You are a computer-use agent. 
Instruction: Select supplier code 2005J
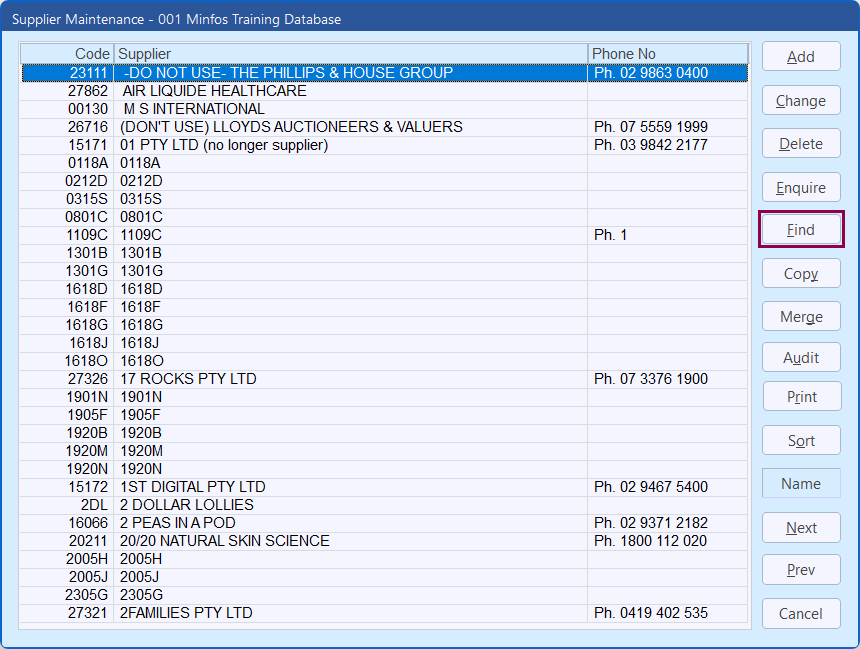pos(384,577)
